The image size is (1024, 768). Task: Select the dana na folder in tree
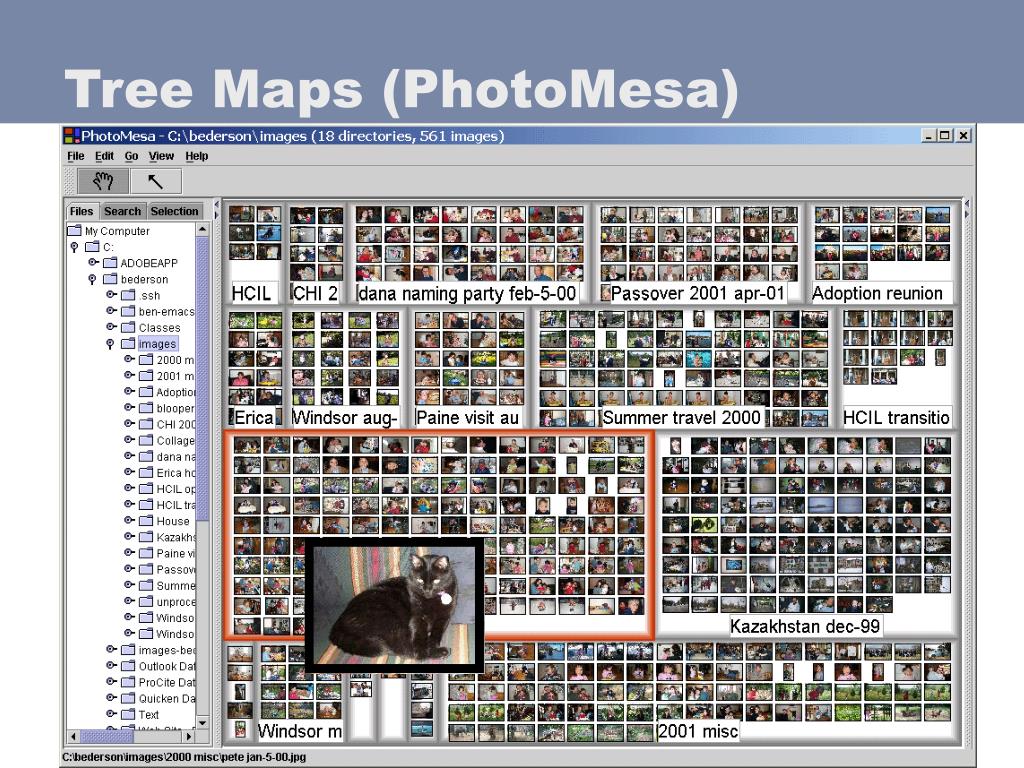(175, 456)
